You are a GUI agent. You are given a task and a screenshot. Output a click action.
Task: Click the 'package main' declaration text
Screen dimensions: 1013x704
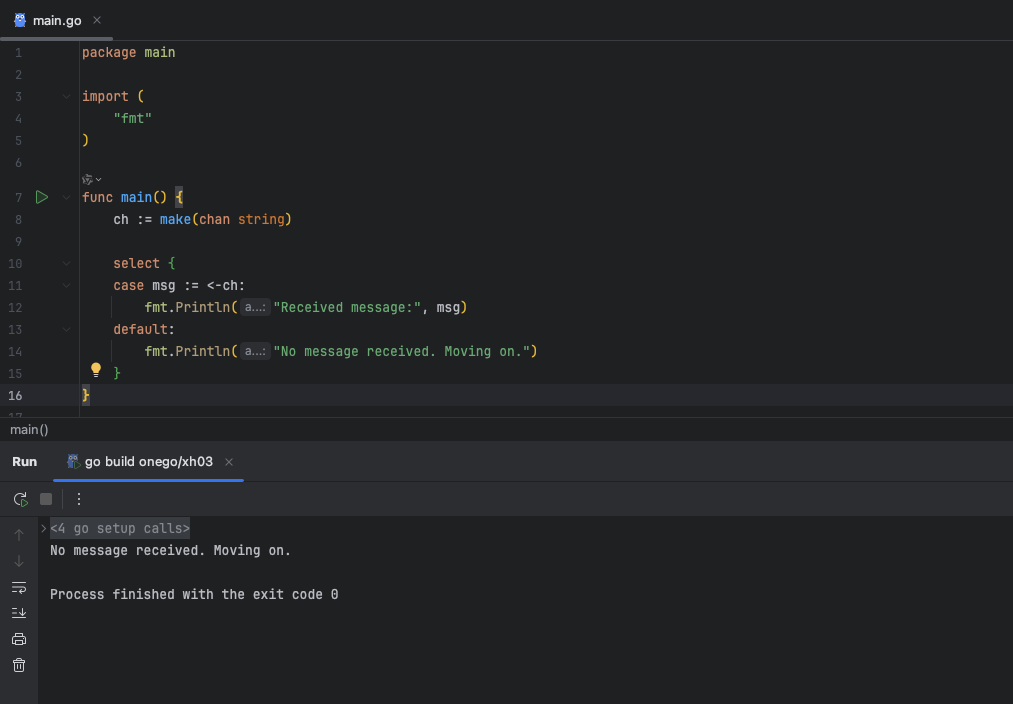(x=129, y=52)
